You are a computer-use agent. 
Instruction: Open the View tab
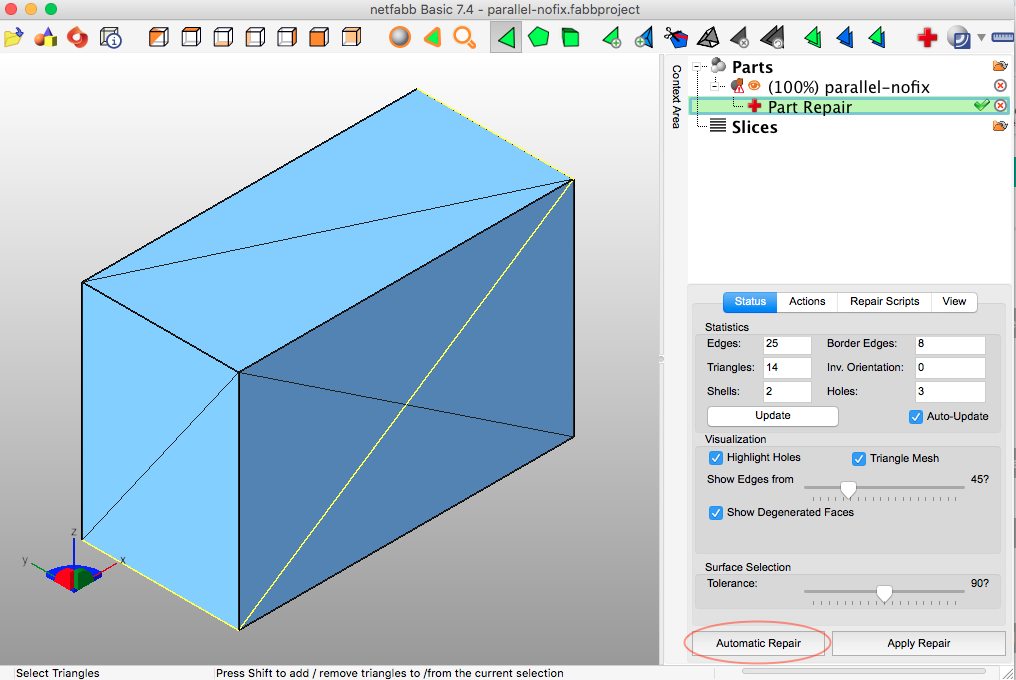(x=954, y=301)
